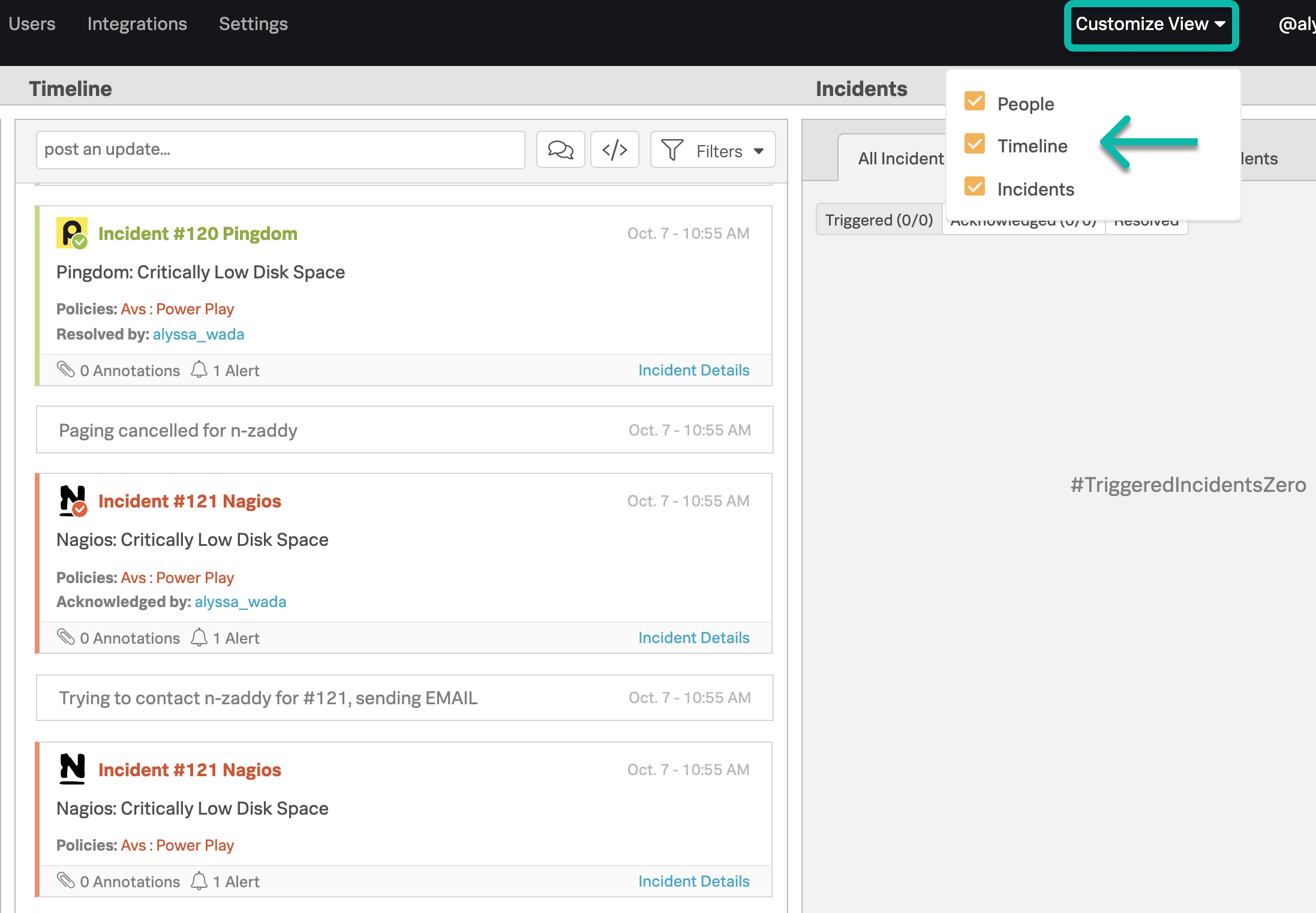Click the alyssa_wada user link under Incident #121
The height and width of the screenshot is (913, 1316).
240,602
